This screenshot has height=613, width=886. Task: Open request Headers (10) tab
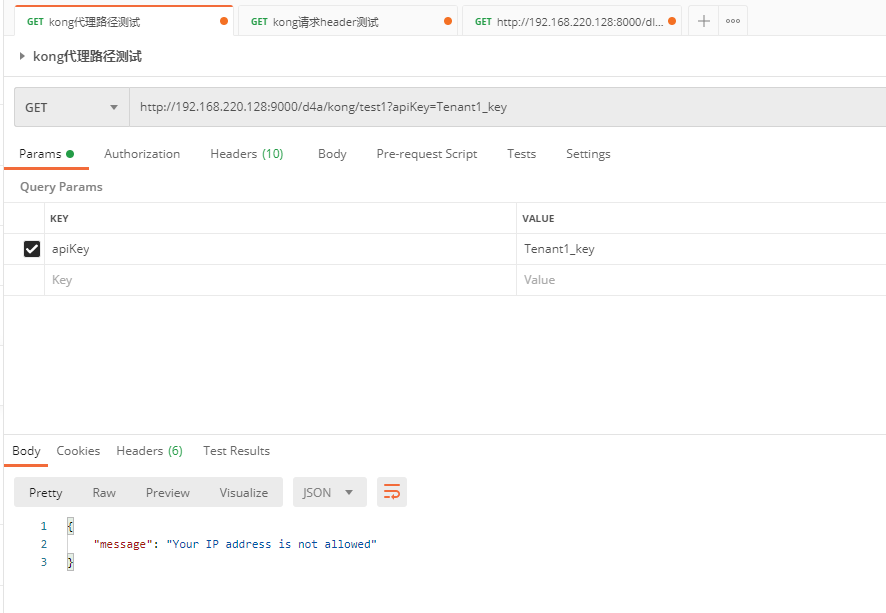[x=246, y=154]
